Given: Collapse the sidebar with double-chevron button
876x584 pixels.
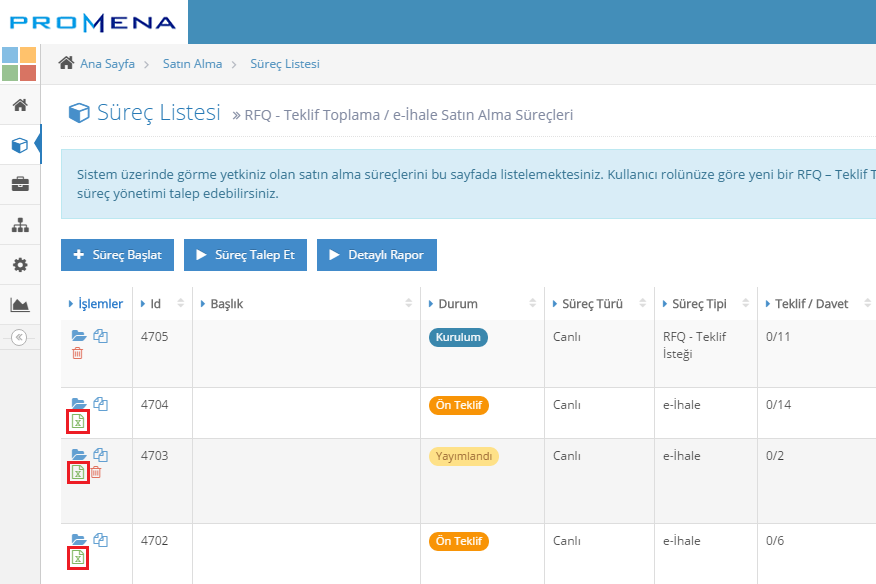Looking at the screenshot, I should pos(19,337).
